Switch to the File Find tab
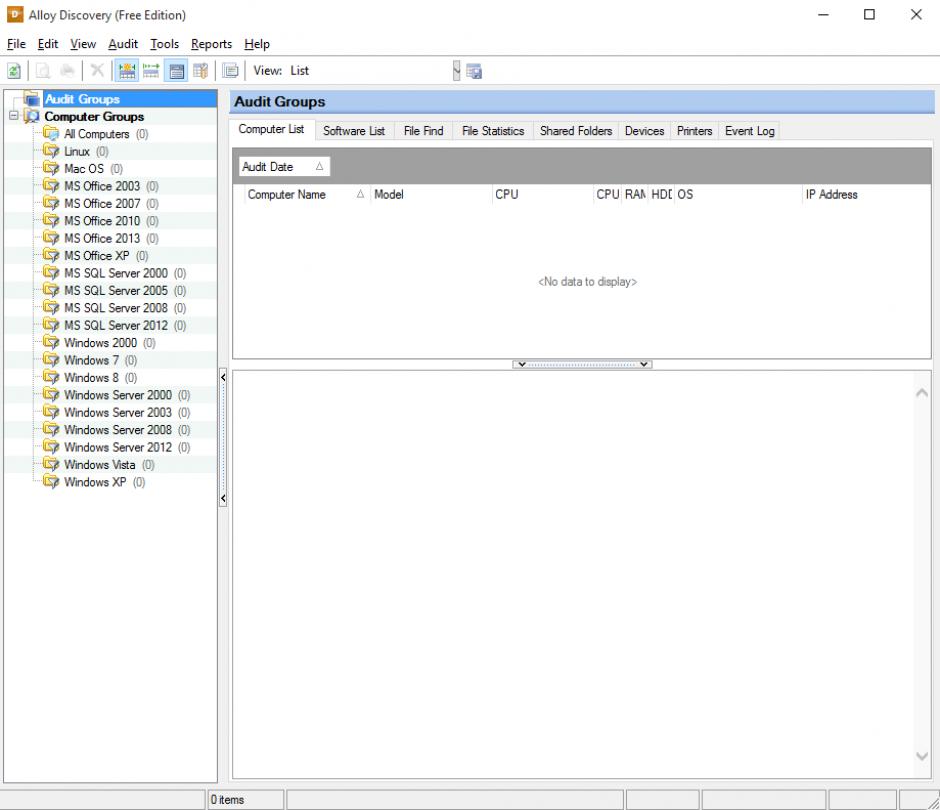Viewport: 940px width, 810px height. [423, 131]
